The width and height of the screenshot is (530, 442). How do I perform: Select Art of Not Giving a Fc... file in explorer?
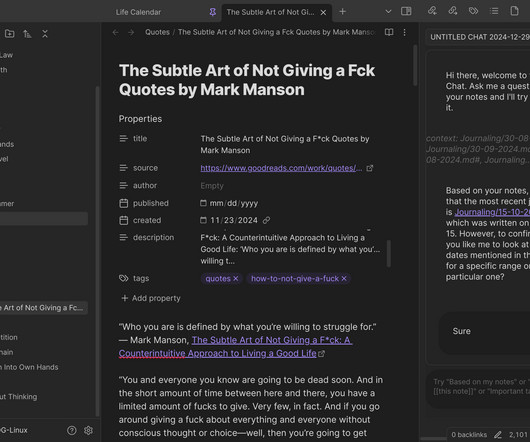(x=43, y=308)
